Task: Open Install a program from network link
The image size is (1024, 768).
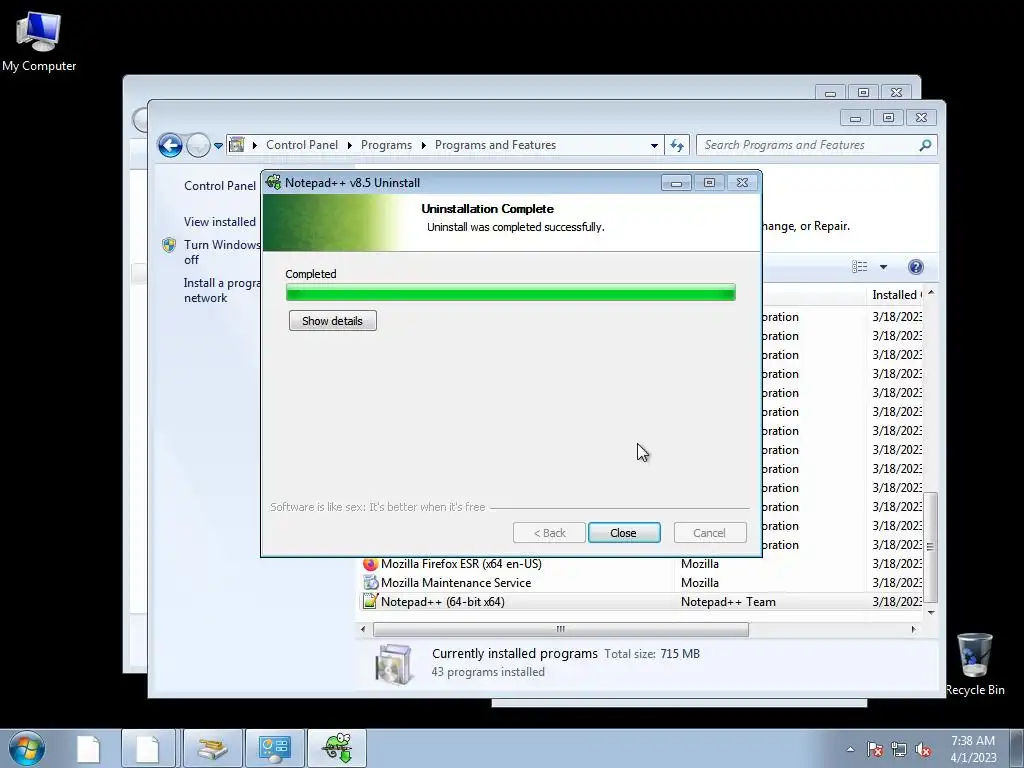Action: (222, 290)
